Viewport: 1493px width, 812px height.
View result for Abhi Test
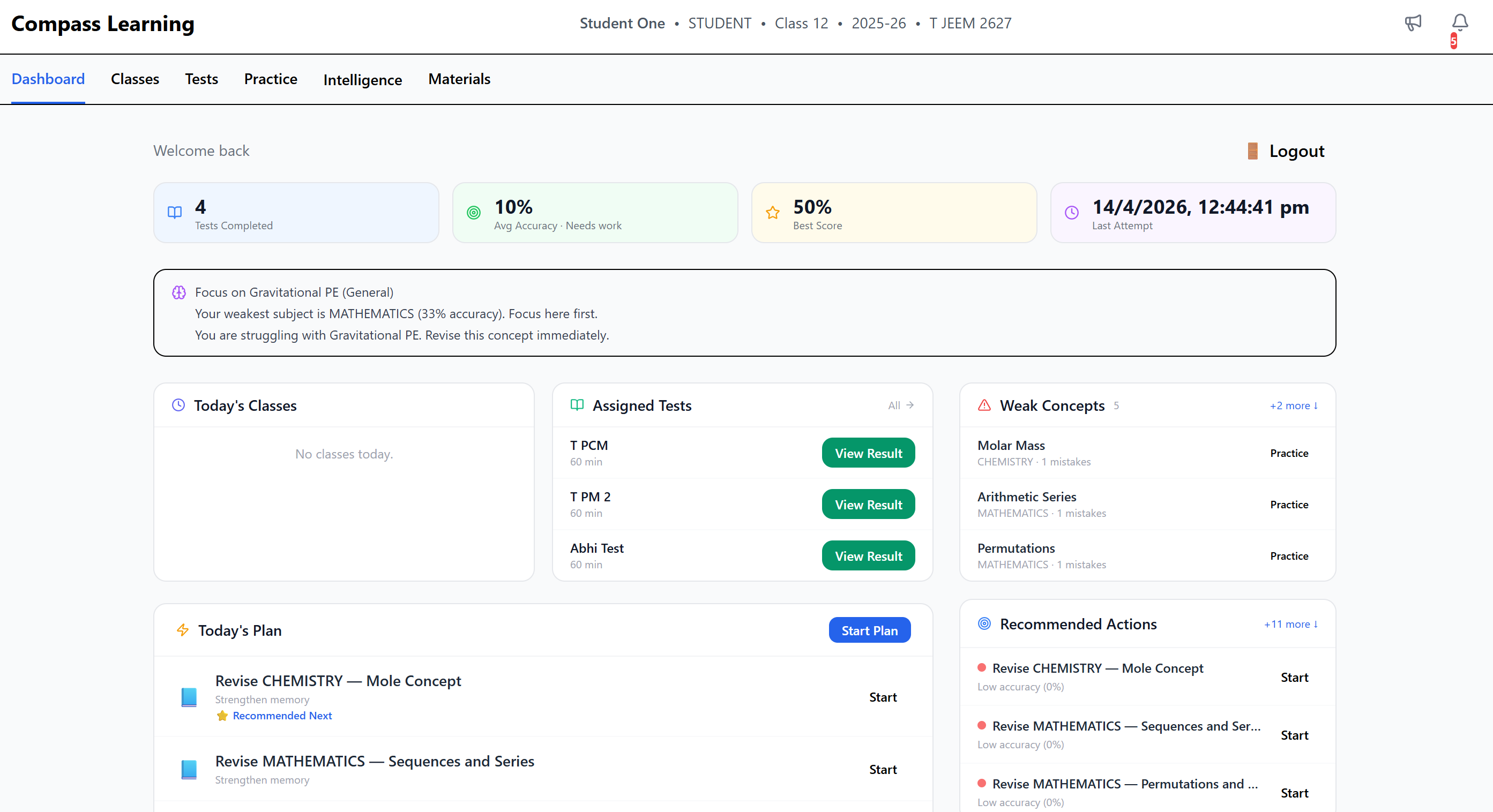(x=868, y=556)
